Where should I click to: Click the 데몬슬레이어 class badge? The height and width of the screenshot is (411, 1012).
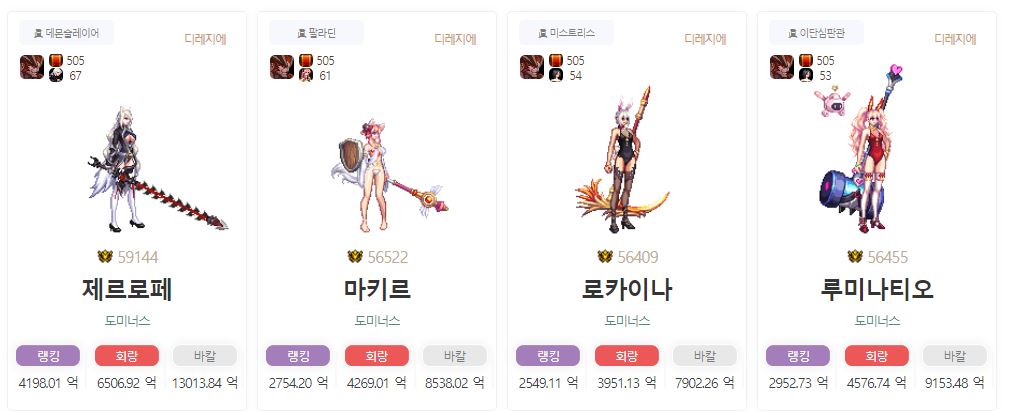pos(66,33)
